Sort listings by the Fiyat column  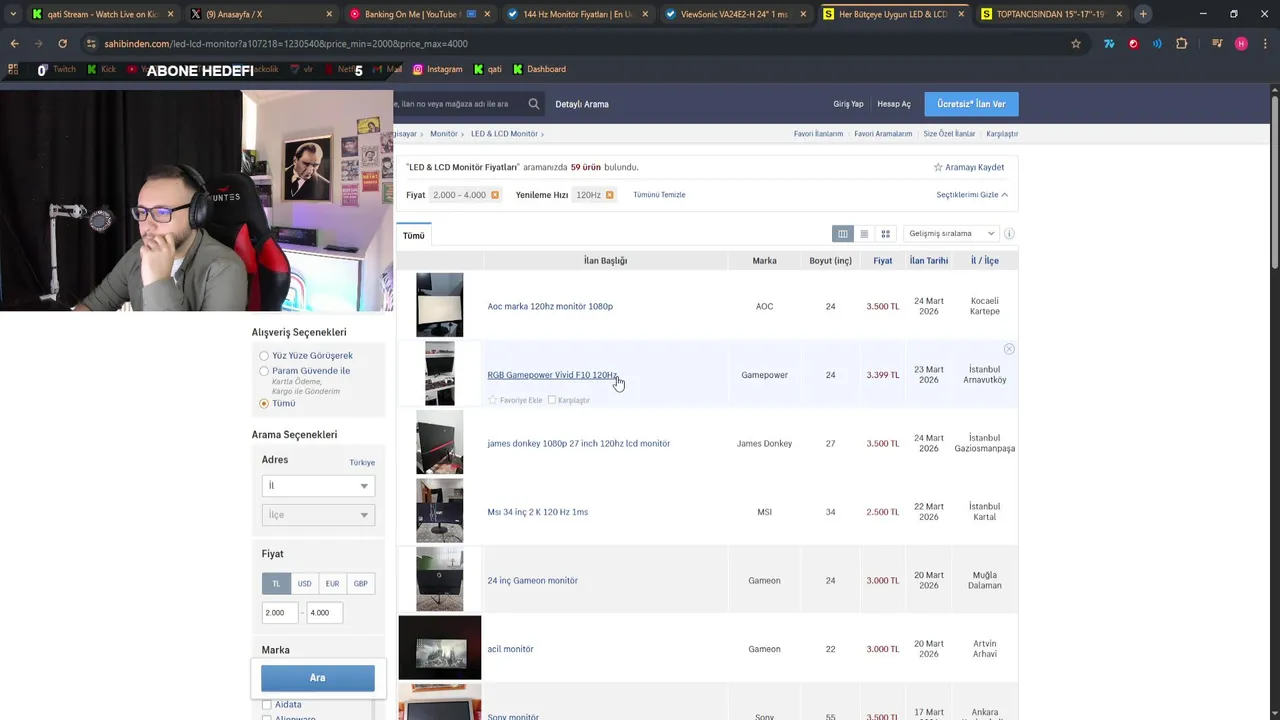pos(882,261)
